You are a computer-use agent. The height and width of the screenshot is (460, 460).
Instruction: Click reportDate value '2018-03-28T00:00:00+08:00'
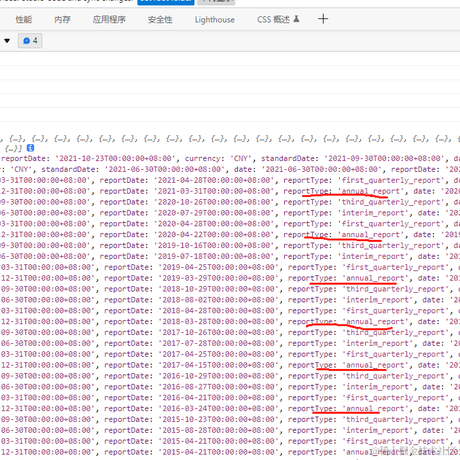coord(219,322)
